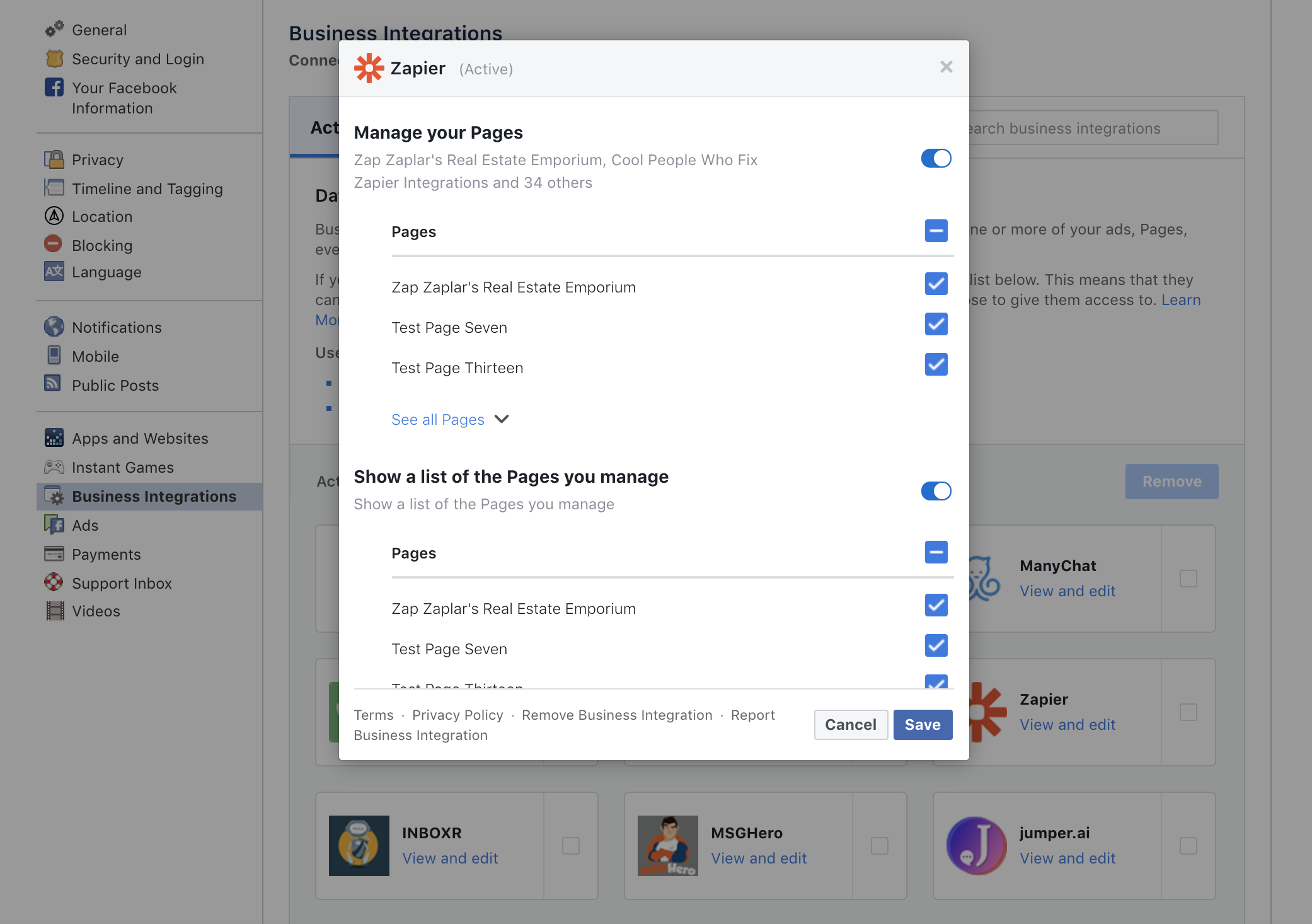This screenshot has width=1312, height=924.
Task: Click the Blocking red circle icon
Action: [54, 245]
